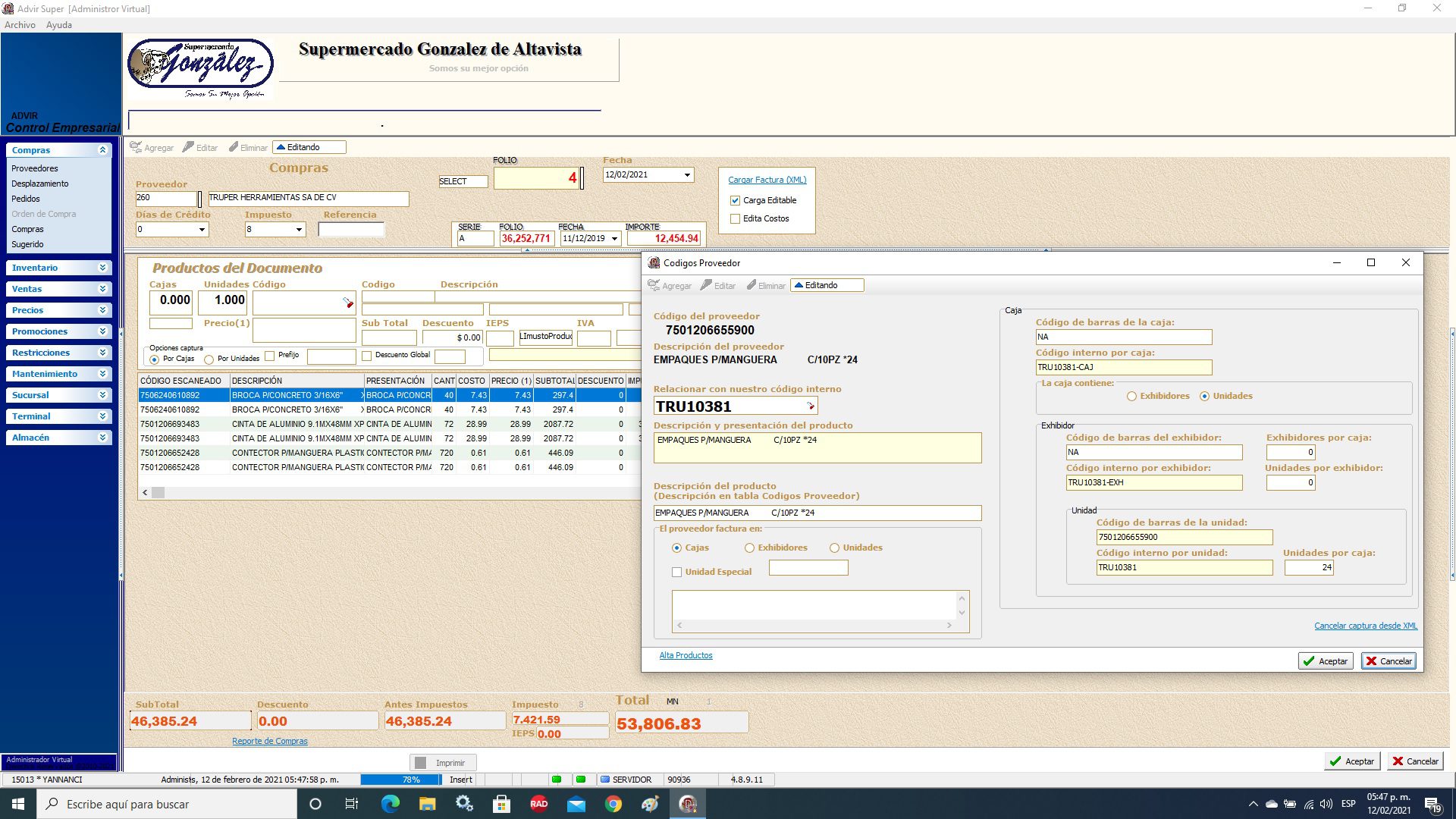Open notification center in system tray

(1432, 804)
